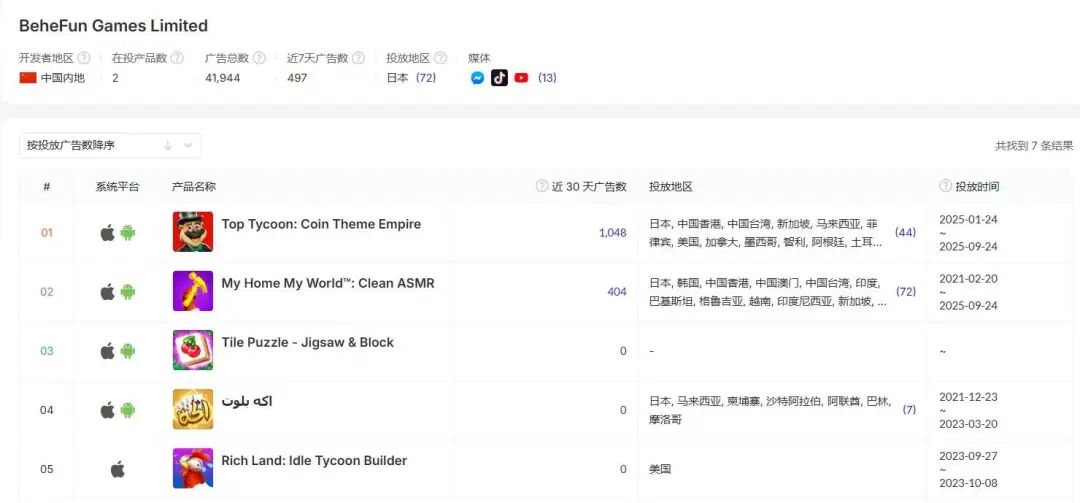Image resolution: width=1080 pixels, height=503 pixels.
Task: Click the 1,048 ad count for Top Tycoon
Action: pyautogui.click(x=612, y=233)
